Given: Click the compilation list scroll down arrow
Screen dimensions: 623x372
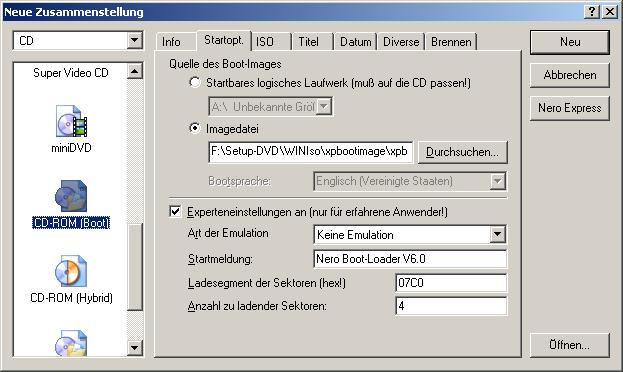Looking at the screenshot, I should 134,348.
